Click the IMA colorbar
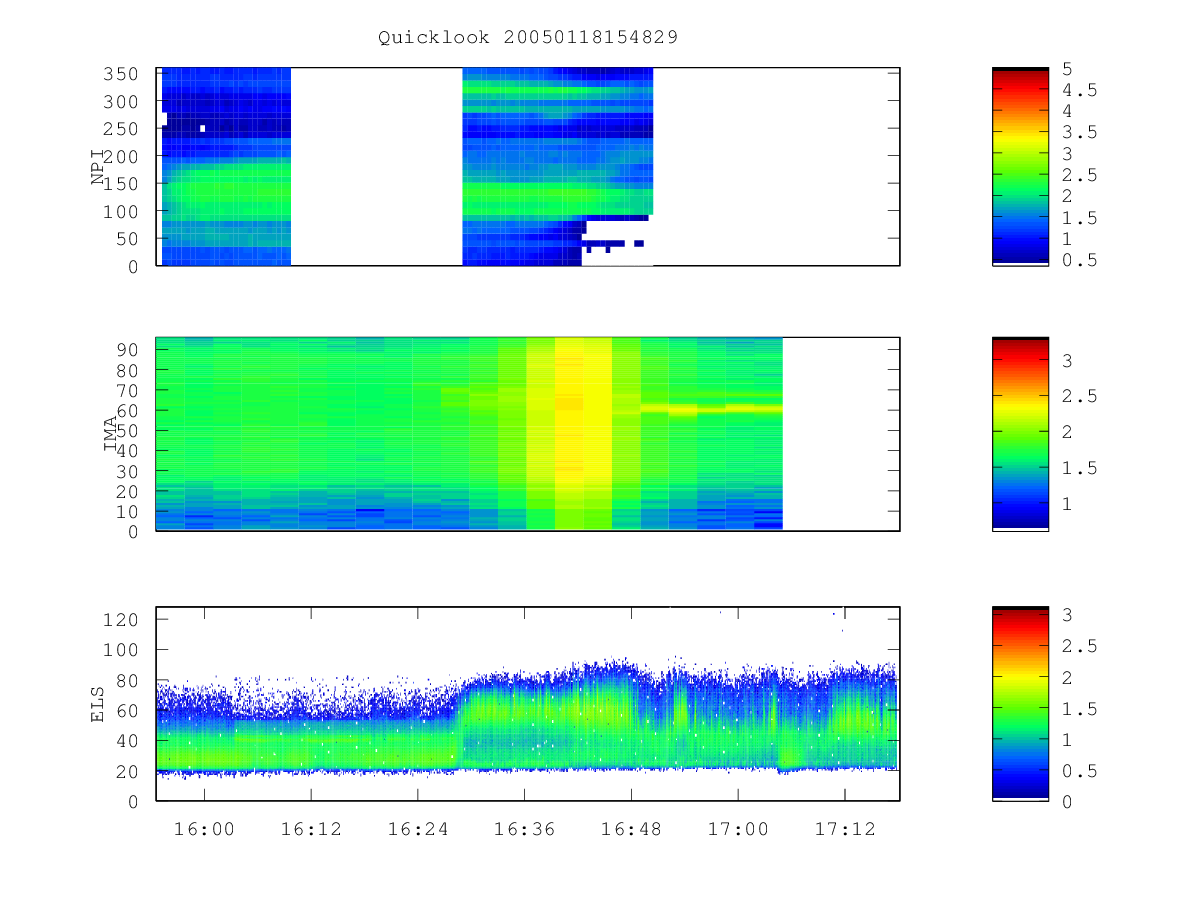Screen dimensions: 1200x900 pos(1020,434)
